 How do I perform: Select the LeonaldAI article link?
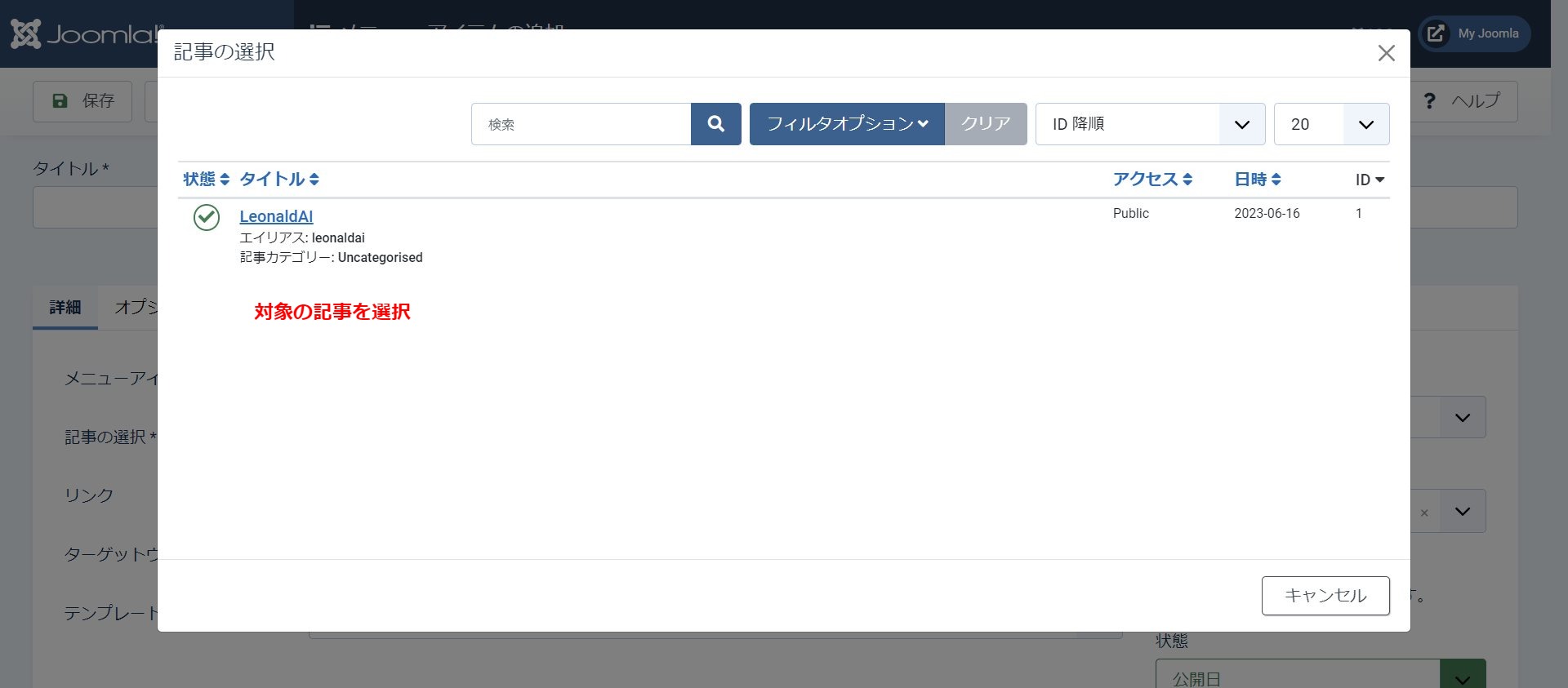276,216
